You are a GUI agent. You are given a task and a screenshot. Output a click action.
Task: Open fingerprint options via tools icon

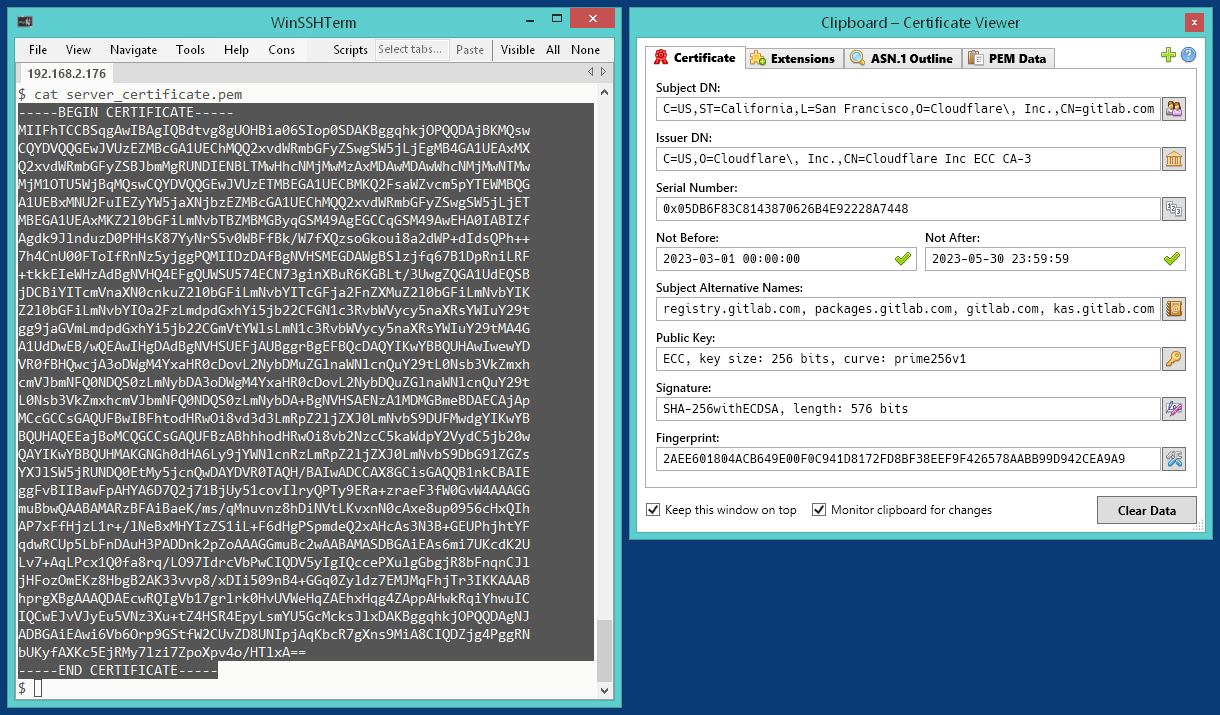[x=1173, y=458]
